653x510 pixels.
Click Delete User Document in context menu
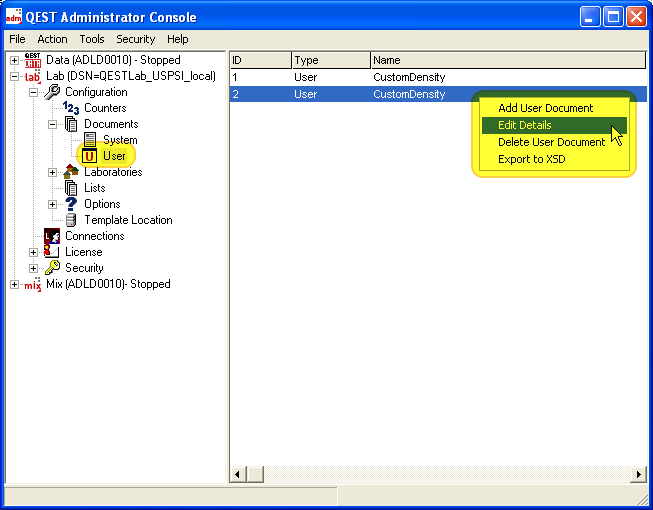point(551,142)
